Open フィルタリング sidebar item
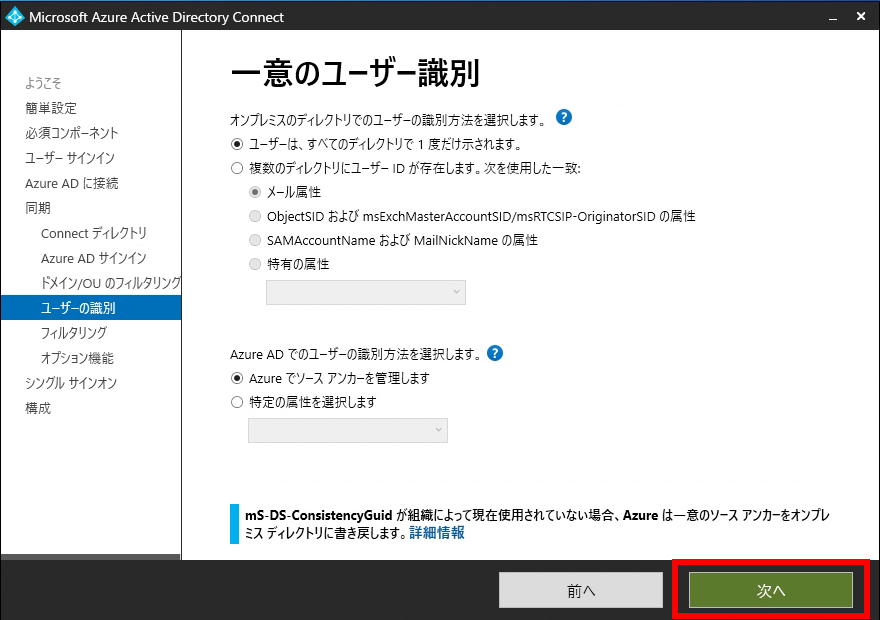 click(74, 333)
